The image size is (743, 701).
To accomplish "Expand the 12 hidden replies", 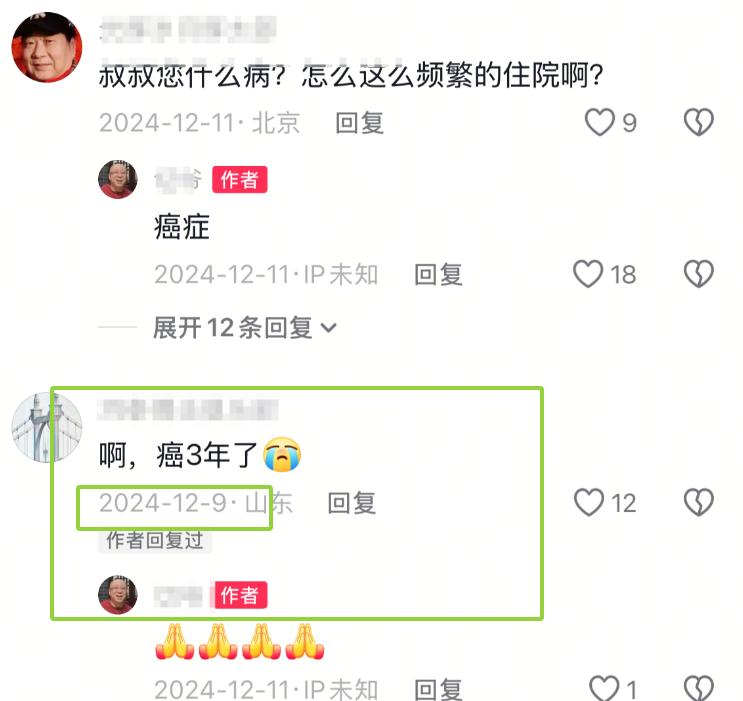I will [245, 328].
